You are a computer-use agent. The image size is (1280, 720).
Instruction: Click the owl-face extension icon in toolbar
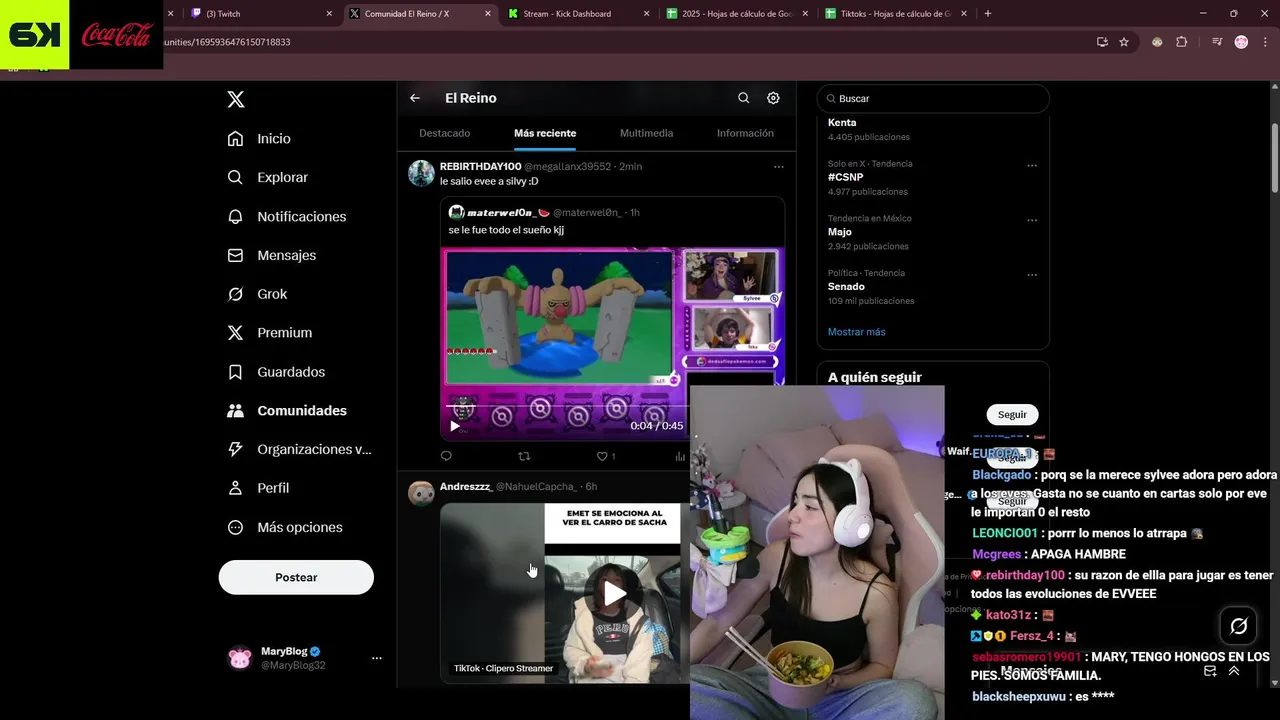(1157, 42)
